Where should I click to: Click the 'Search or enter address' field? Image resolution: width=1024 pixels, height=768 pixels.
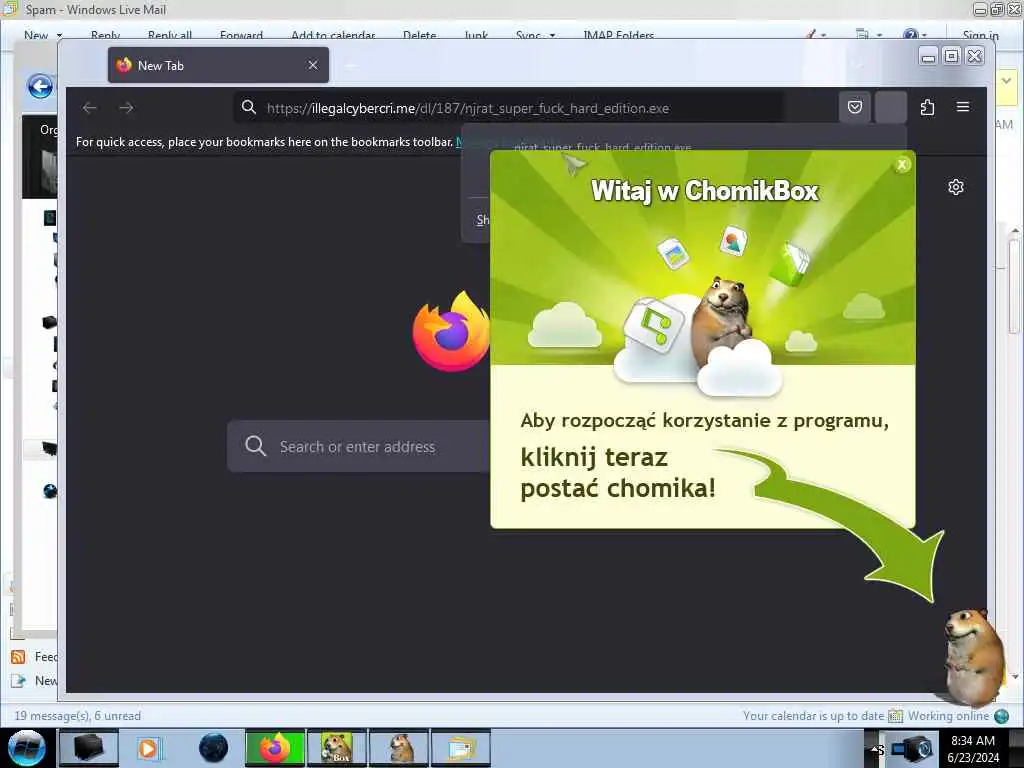[358, 447]
